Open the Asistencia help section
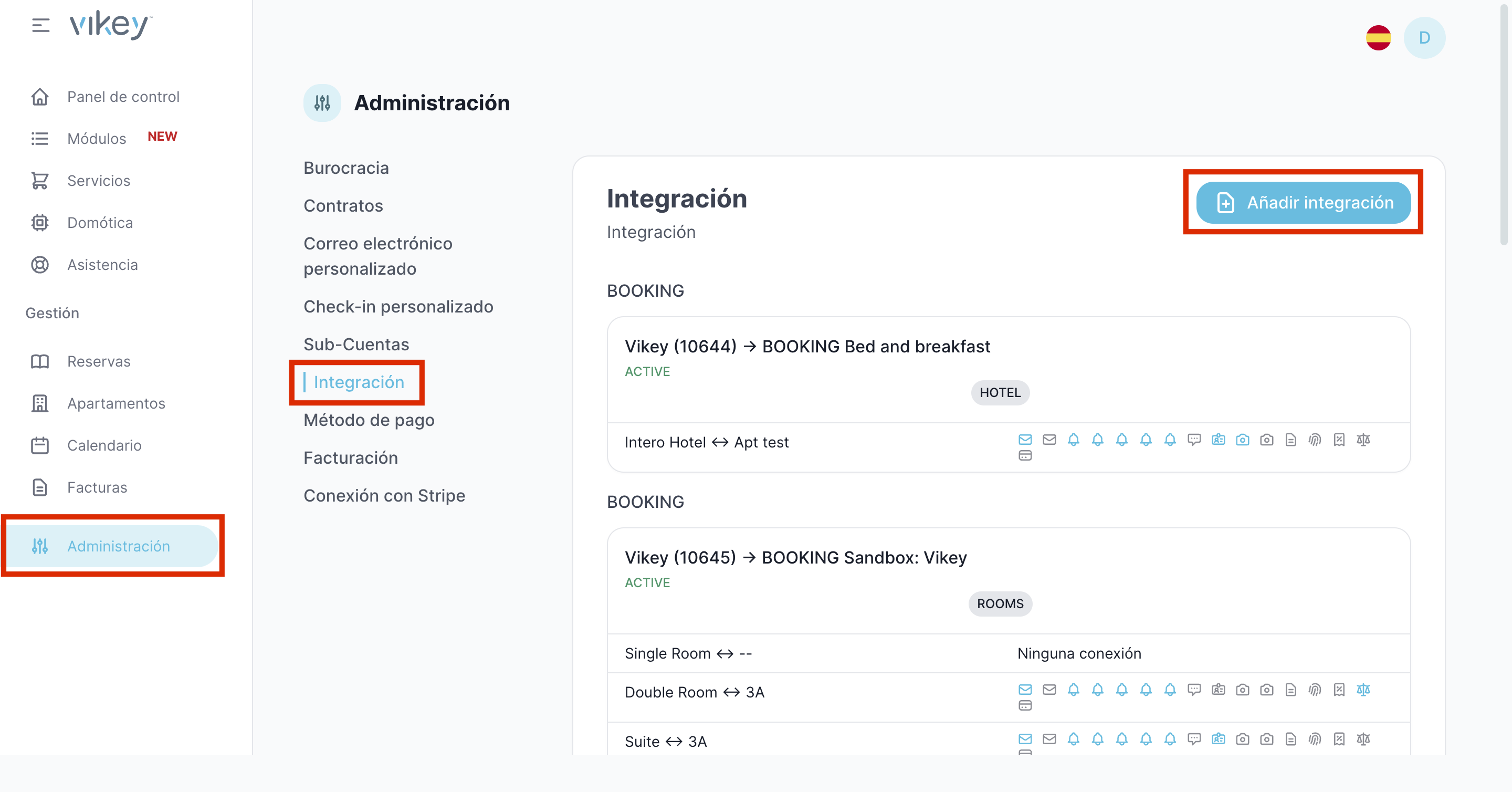The image size is (1512, 792). (102, 265)
